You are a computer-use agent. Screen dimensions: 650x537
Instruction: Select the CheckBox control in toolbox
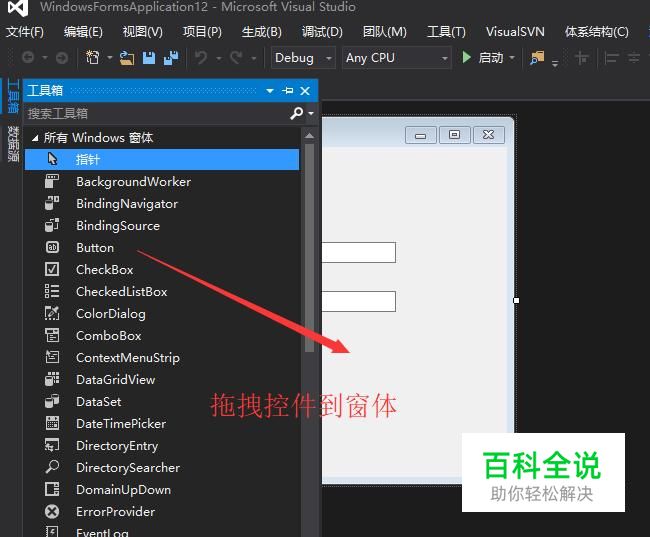pos(162,270)
